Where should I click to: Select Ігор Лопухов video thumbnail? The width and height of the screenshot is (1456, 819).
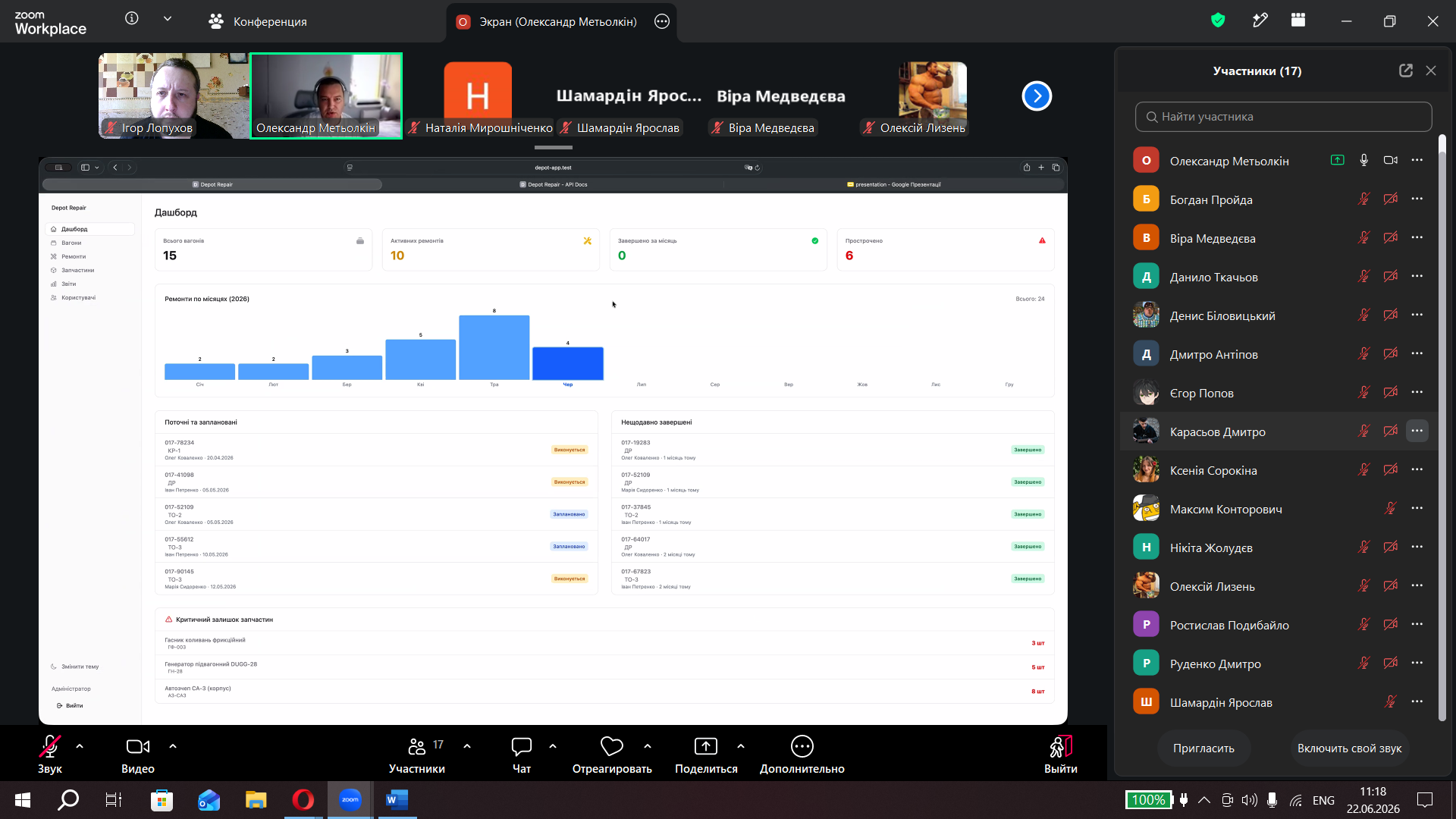click(174, 96)
